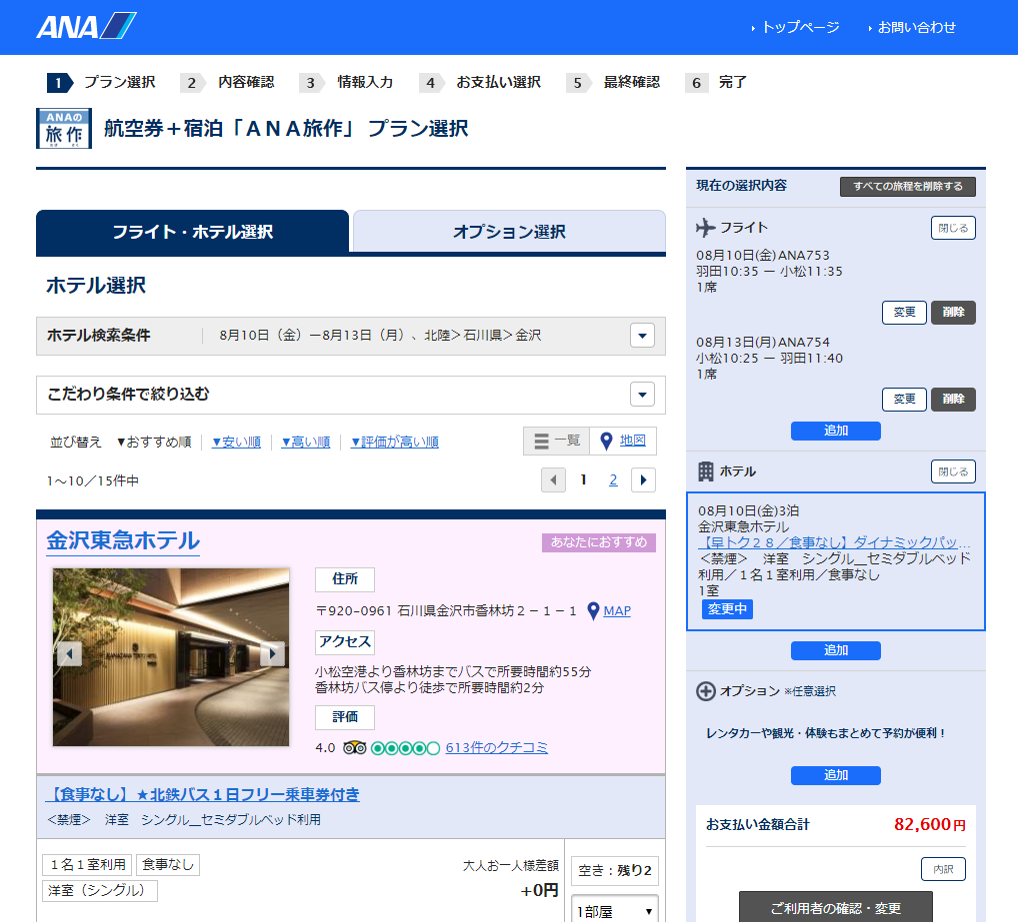Switch to 地図 map view
This screenshot has height=922, width=1018.
(623, 441)
